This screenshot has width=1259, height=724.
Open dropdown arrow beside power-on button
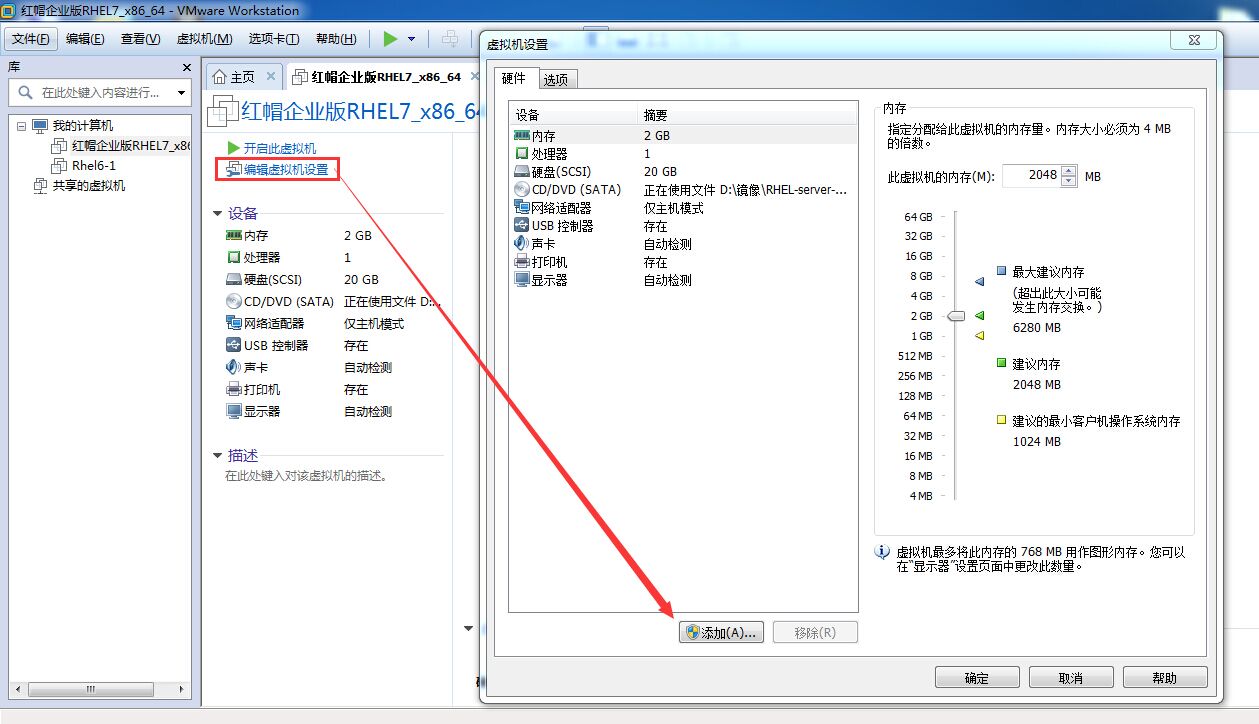411,39
